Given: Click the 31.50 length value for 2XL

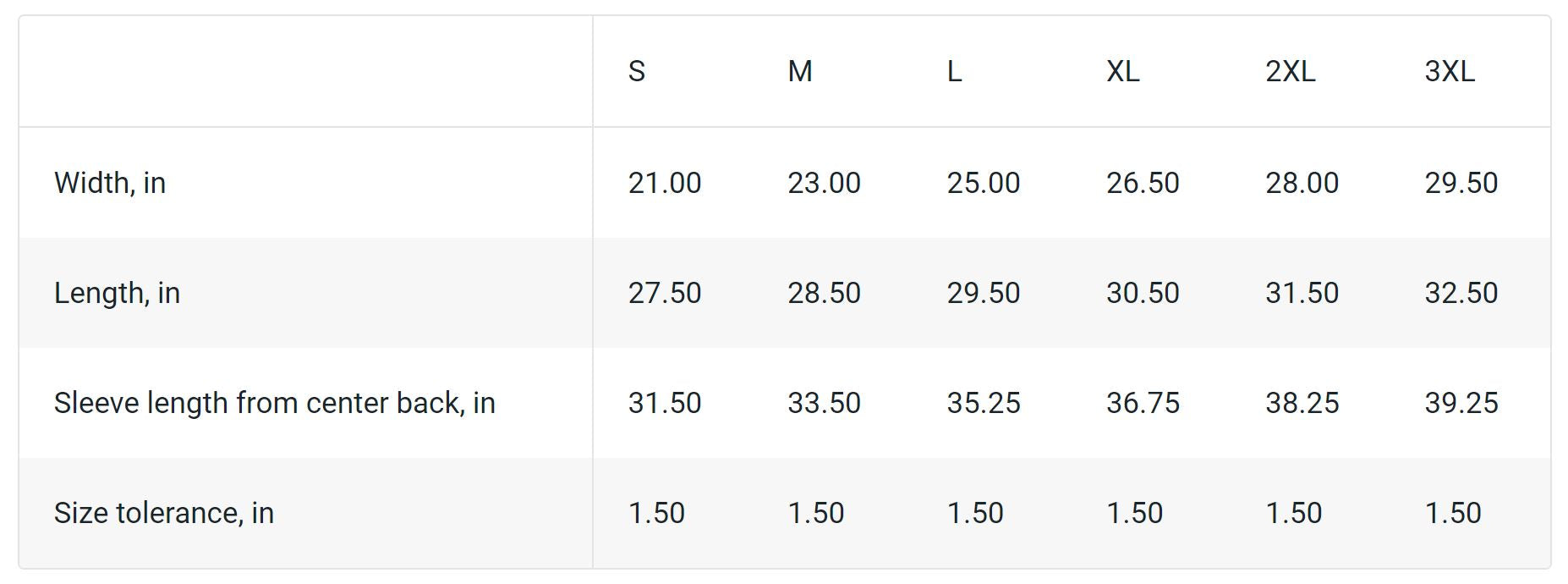Looking at the screenshot, I should point(1302,293).
